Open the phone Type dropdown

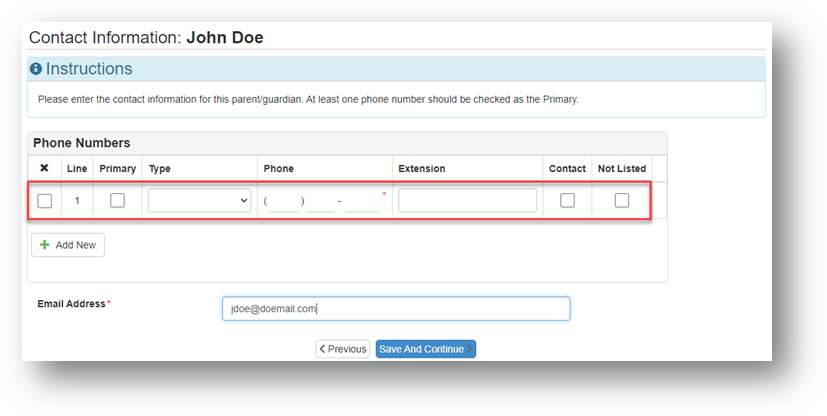point(199,200)
